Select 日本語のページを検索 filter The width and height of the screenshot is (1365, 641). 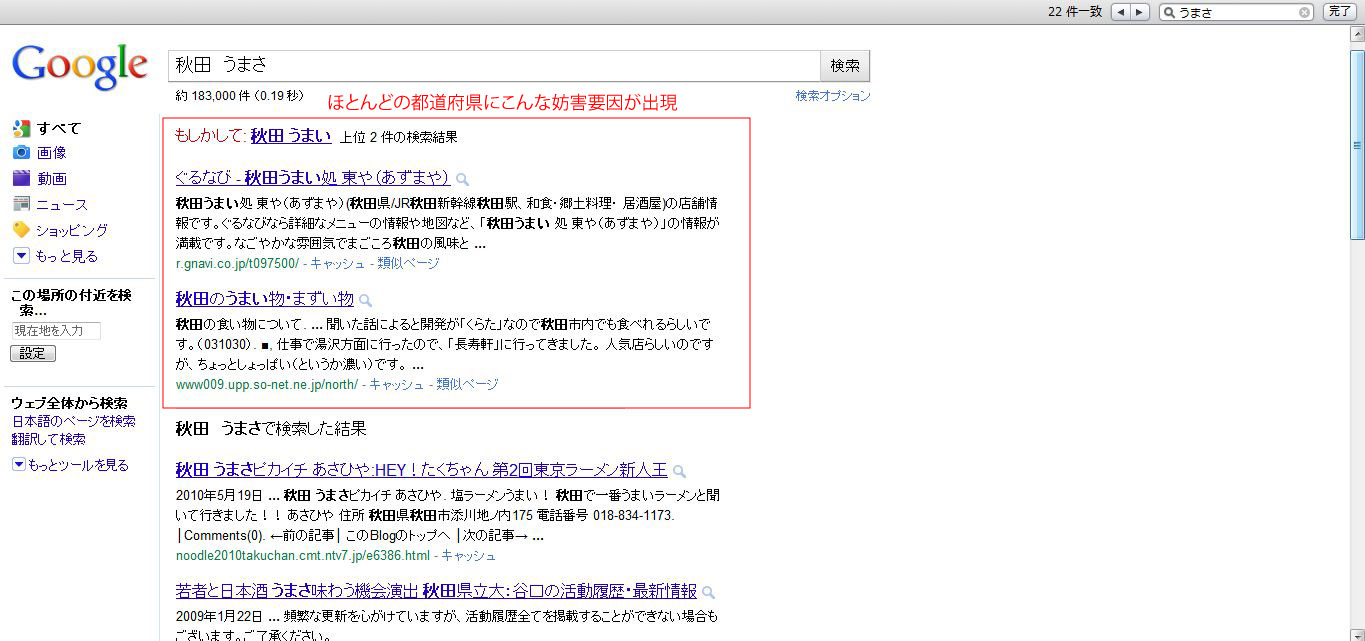tap(73, 422)
